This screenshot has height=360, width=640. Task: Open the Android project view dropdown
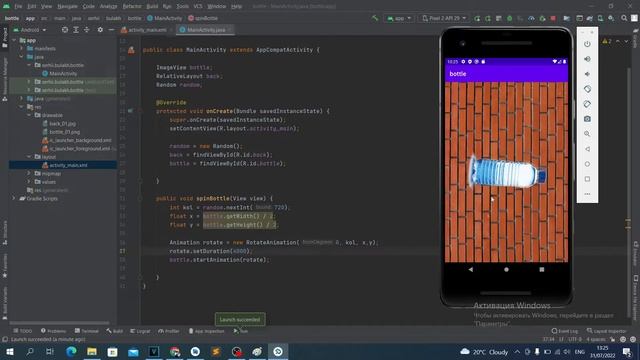30,30
